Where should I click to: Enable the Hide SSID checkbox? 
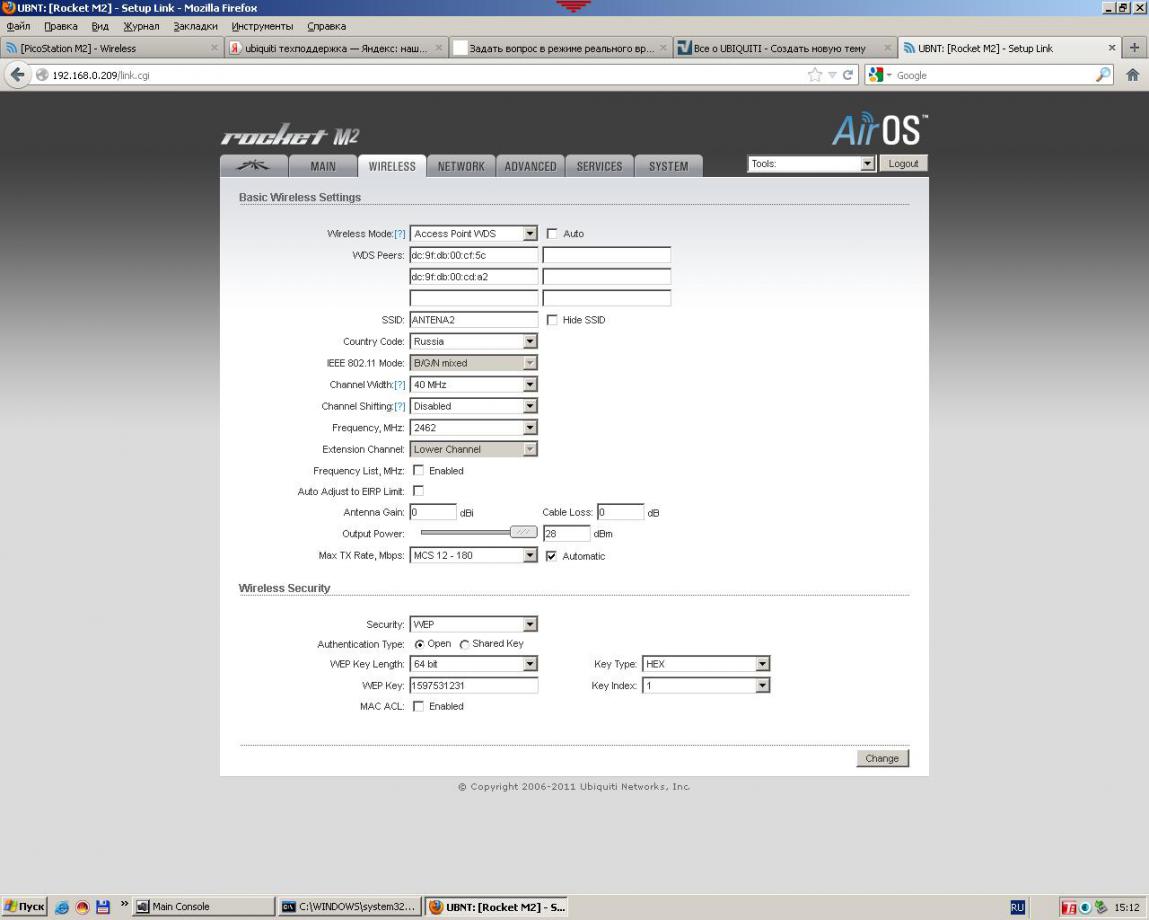[x=552, y=320]
